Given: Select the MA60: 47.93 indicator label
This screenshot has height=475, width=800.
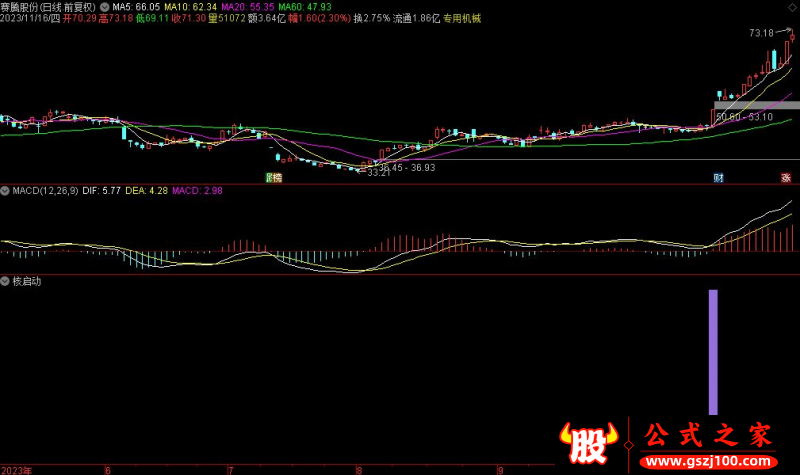Looking at the screenshot, I should pos(305,7).
